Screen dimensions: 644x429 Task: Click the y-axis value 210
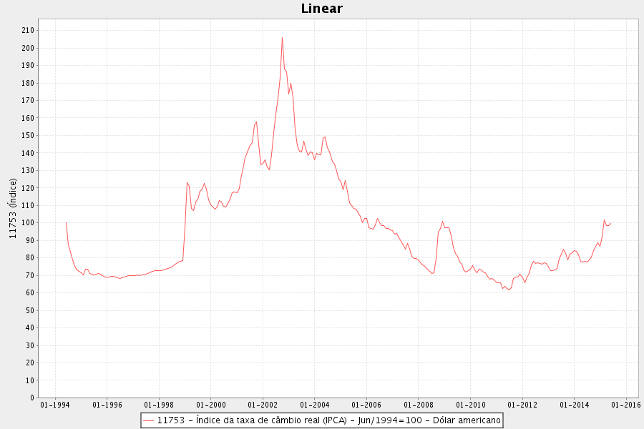tap(28, 30)
